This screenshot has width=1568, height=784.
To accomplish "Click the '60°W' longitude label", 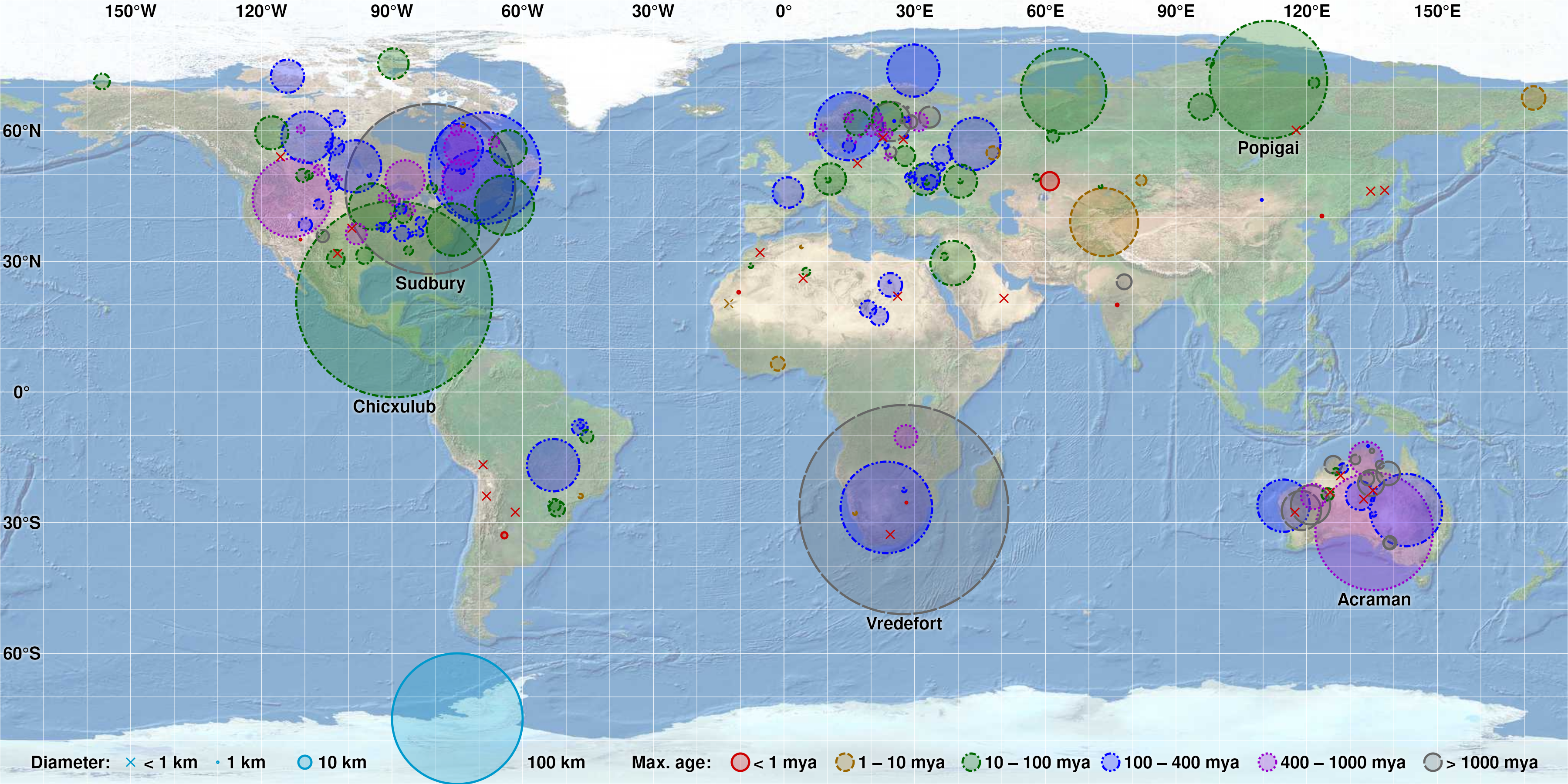I will [522, 11].
